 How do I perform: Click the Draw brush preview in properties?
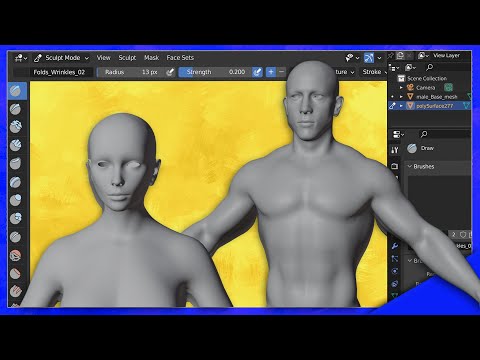[x=412, y=148]
